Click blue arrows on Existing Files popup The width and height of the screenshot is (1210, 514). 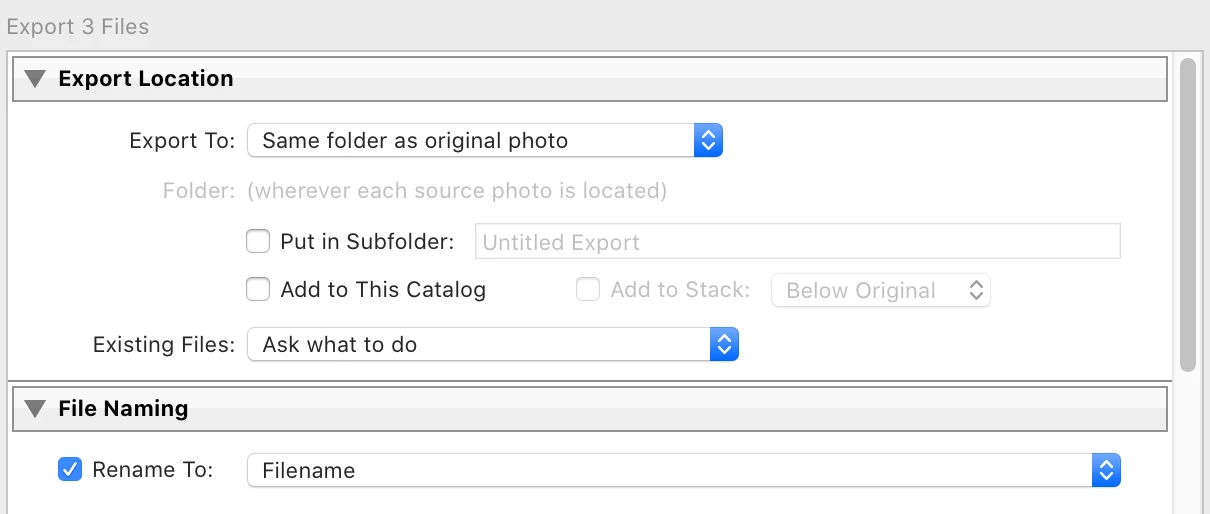pyautogui.click(x=723, y=345)
